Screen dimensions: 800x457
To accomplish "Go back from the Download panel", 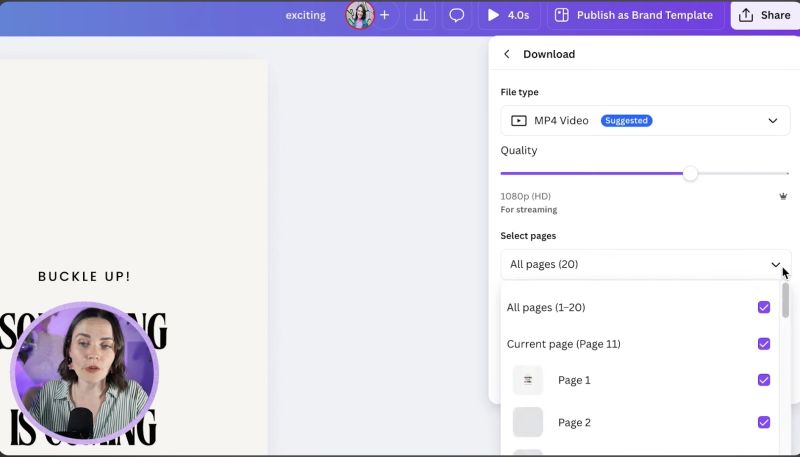I will pyautogui.click(x=507, y=54).
